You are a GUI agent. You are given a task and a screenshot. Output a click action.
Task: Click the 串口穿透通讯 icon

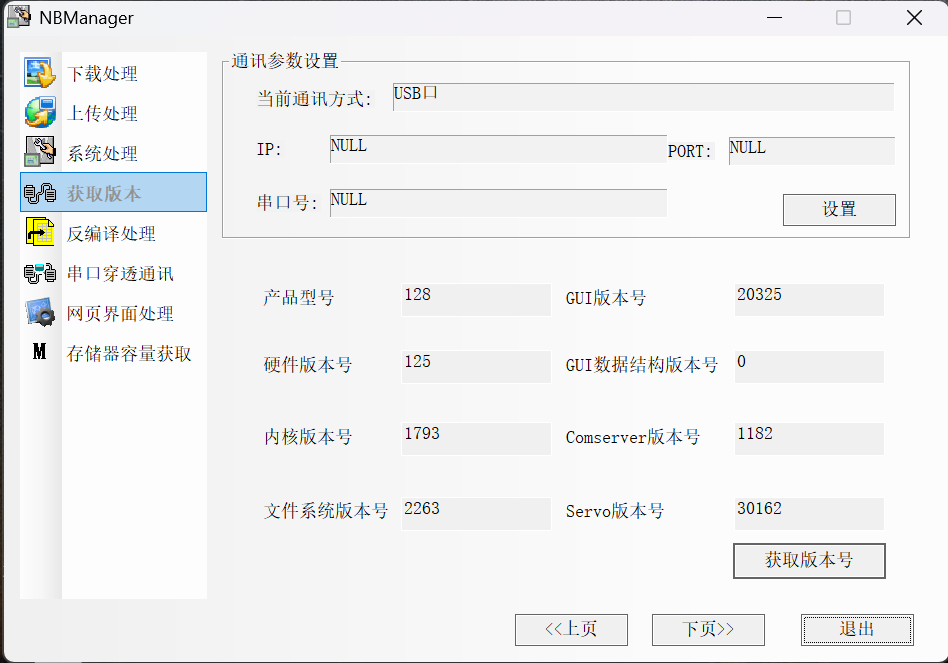40,273
